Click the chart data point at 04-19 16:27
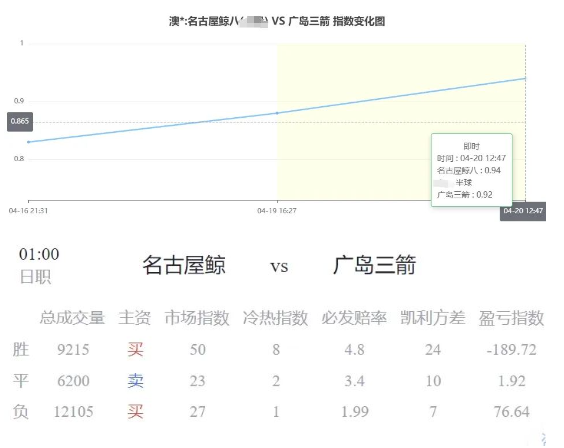The height and width of the screenshot is (448, 564). click(277, 113)
